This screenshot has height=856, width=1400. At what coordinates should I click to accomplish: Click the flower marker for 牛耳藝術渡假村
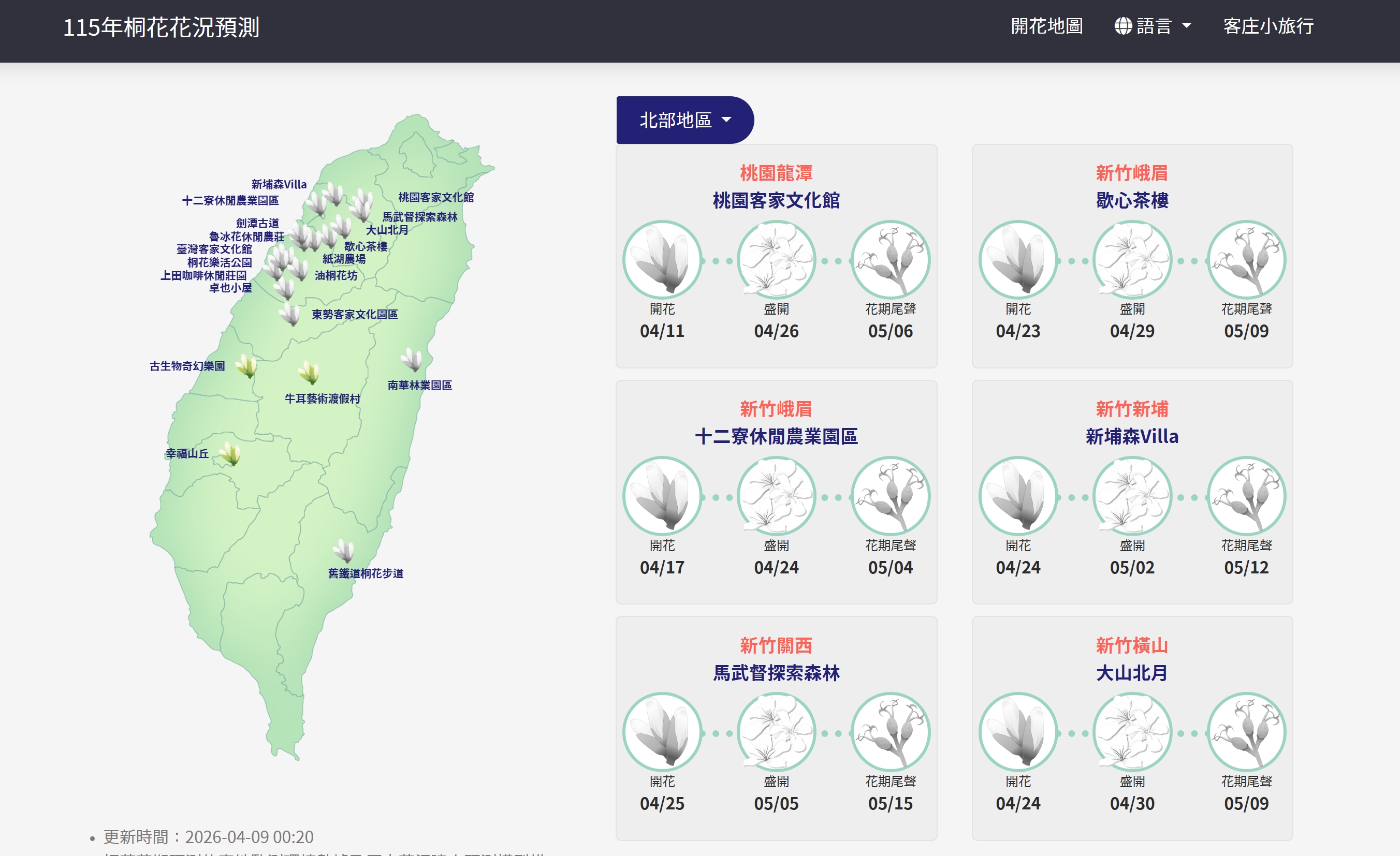tap(310, 373)
